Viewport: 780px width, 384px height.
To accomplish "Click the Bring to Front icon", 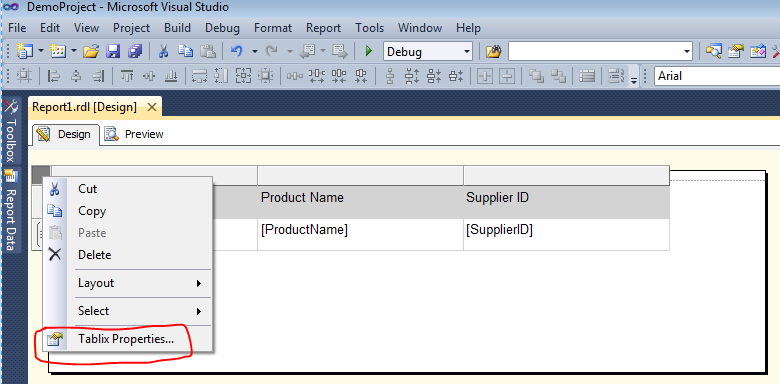I will (x=536, y=76).
